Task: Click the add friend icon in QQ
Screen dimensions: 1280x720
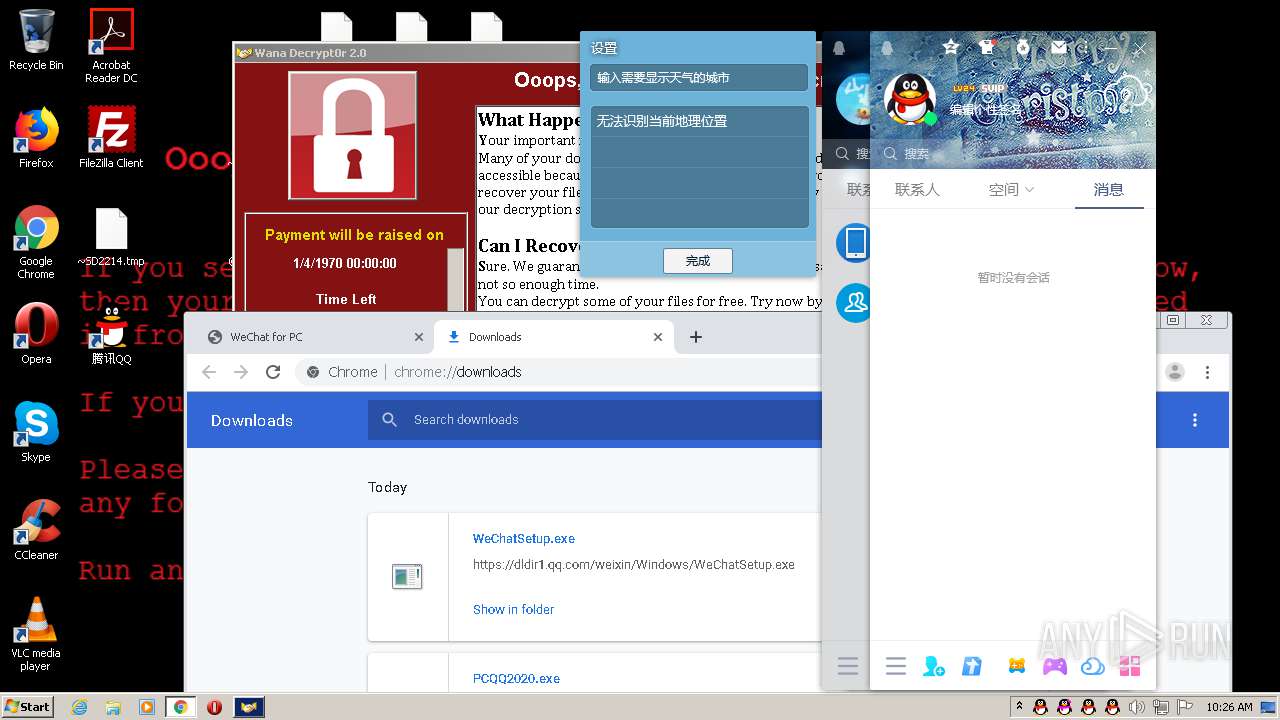Action: pos(934,666)
